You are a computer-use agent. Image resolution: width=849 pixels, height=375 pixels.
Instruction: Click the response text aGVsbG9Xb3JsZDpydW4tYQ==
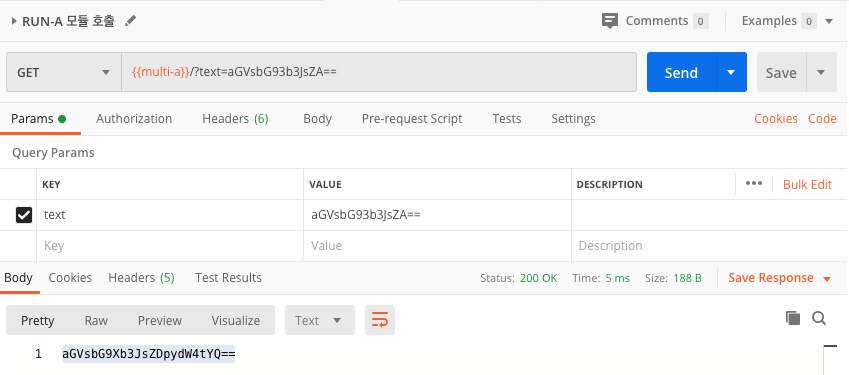click(x=148, y=354)
